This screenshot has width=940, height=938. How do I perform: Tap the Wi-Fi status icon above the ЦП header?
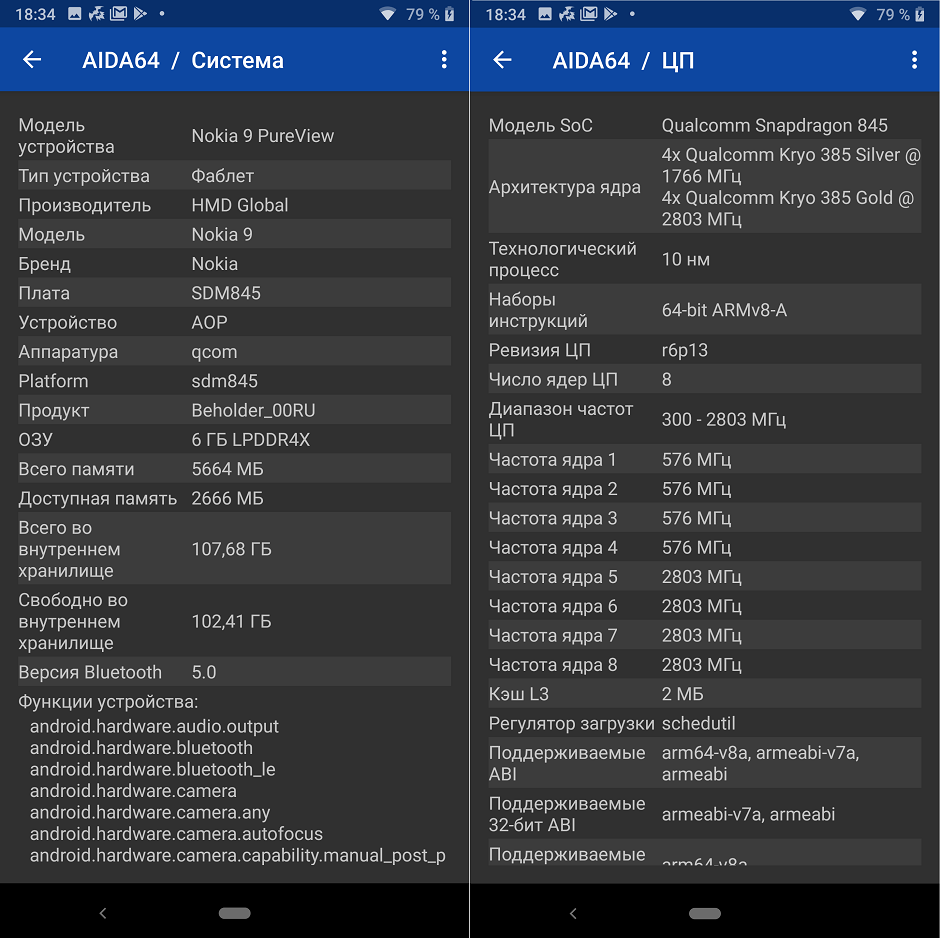(858, 14)
